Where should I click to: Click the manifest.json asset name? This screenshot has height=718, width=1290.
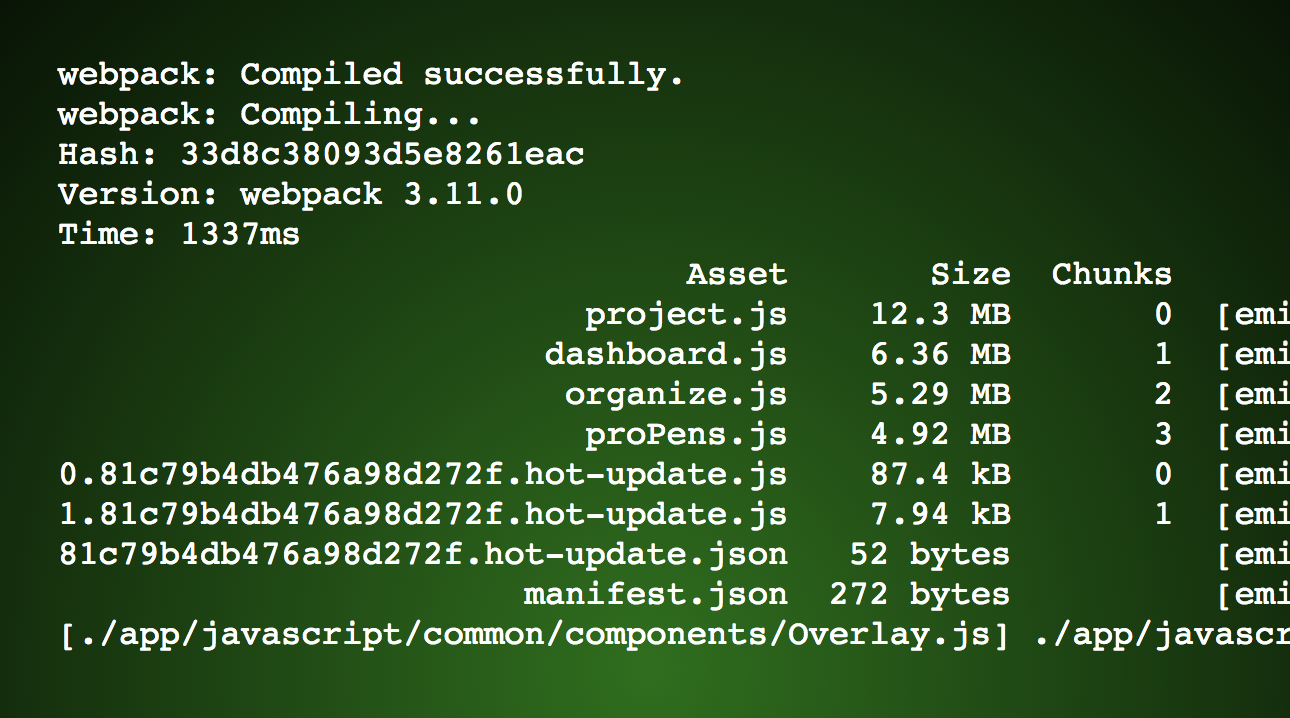655,595
